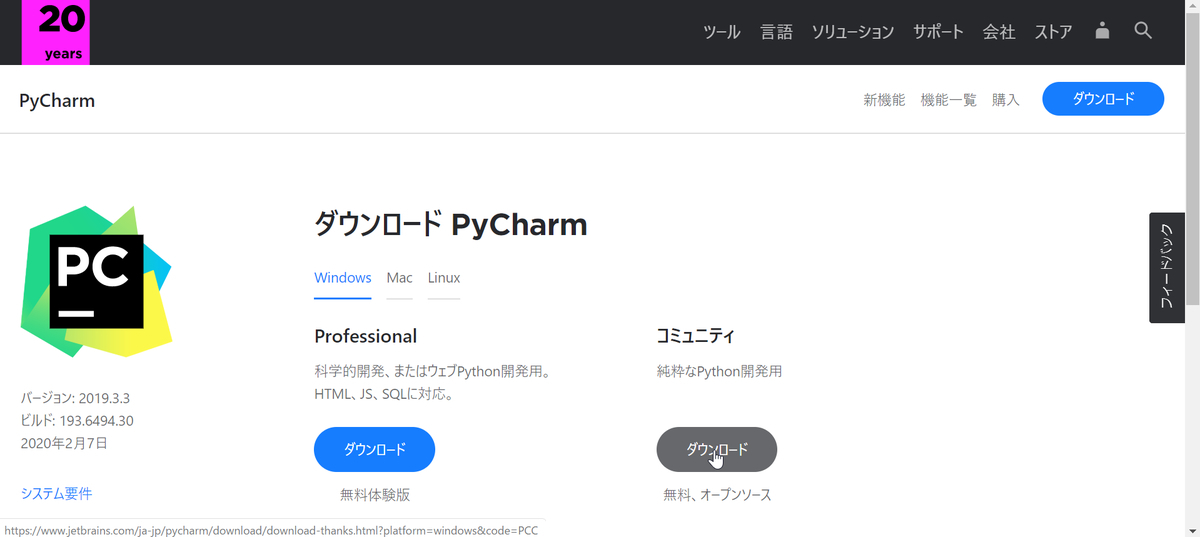Image resolution: width=1200 pixels, height=537 pixels.
Task: Click the 無料、オープンソース label
Action: click(717, 494)
